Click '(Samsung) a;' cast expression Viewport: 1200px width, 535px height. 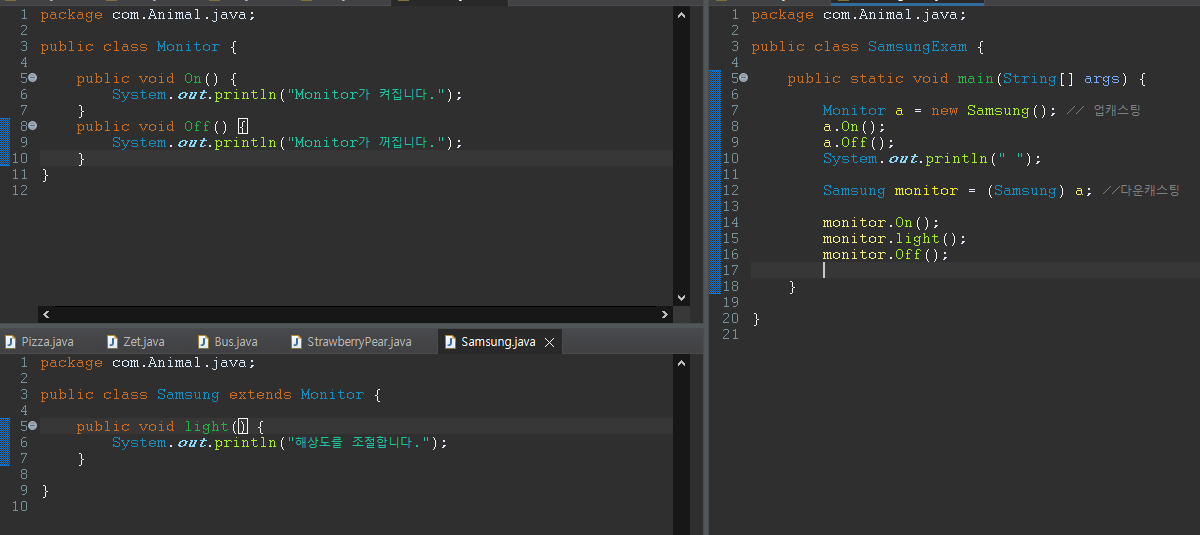[x=1039, y=191]
